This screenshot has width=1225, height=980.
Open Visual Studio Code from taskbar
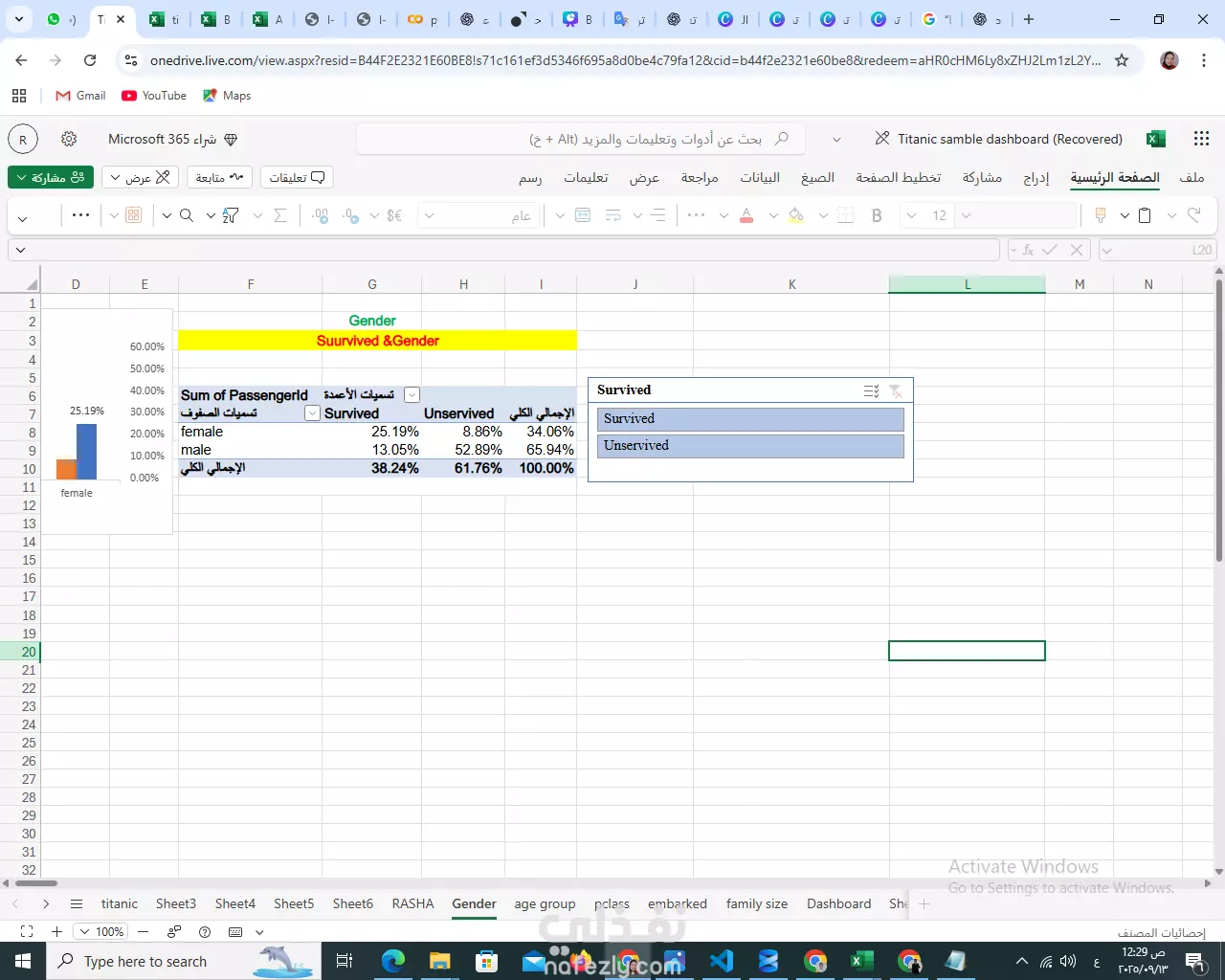point(722,961)
